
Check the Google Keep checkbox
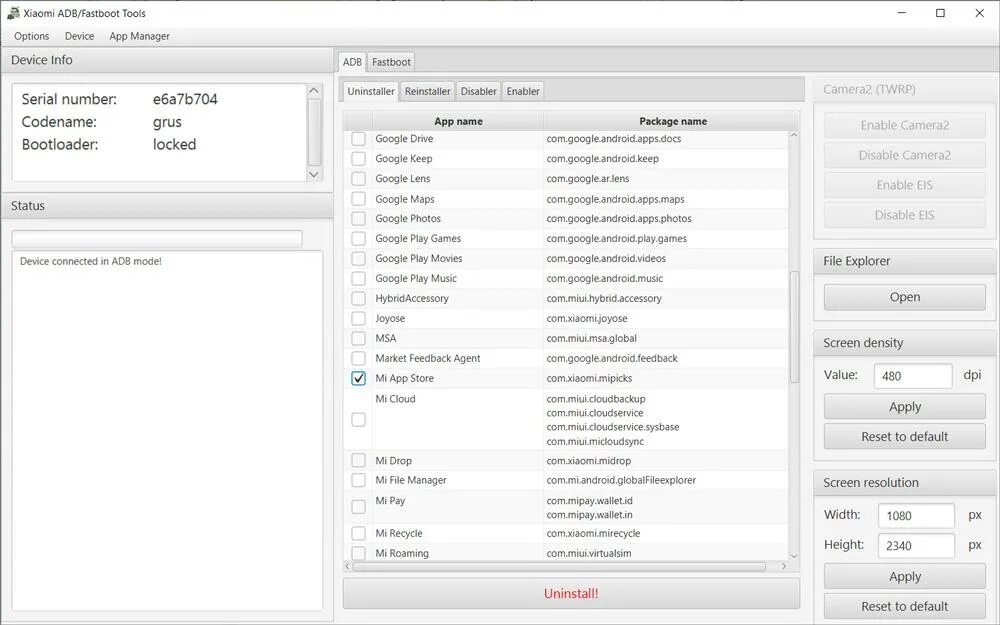pyautogui.click(x=358, y=159)
